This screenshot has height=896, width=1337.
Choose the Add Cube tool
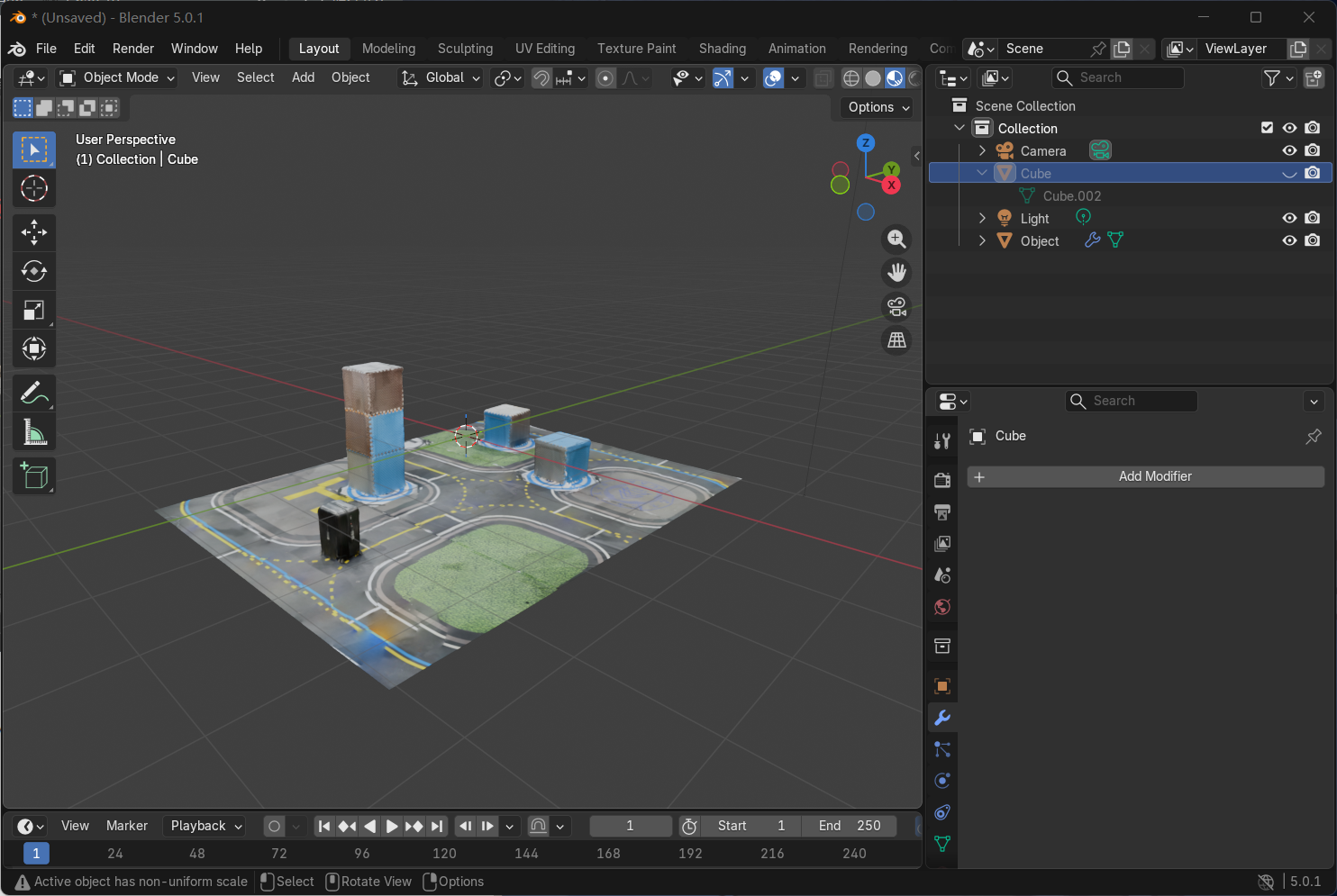tap(34, 475)
